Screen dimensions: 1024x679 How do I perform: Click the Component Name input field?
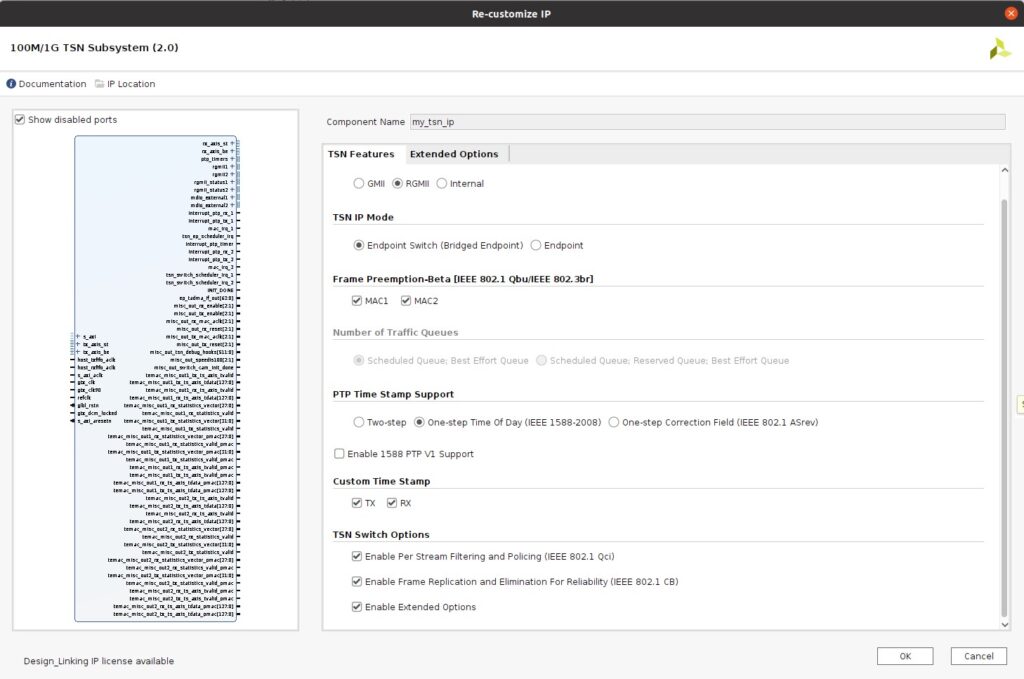point(706,122)
